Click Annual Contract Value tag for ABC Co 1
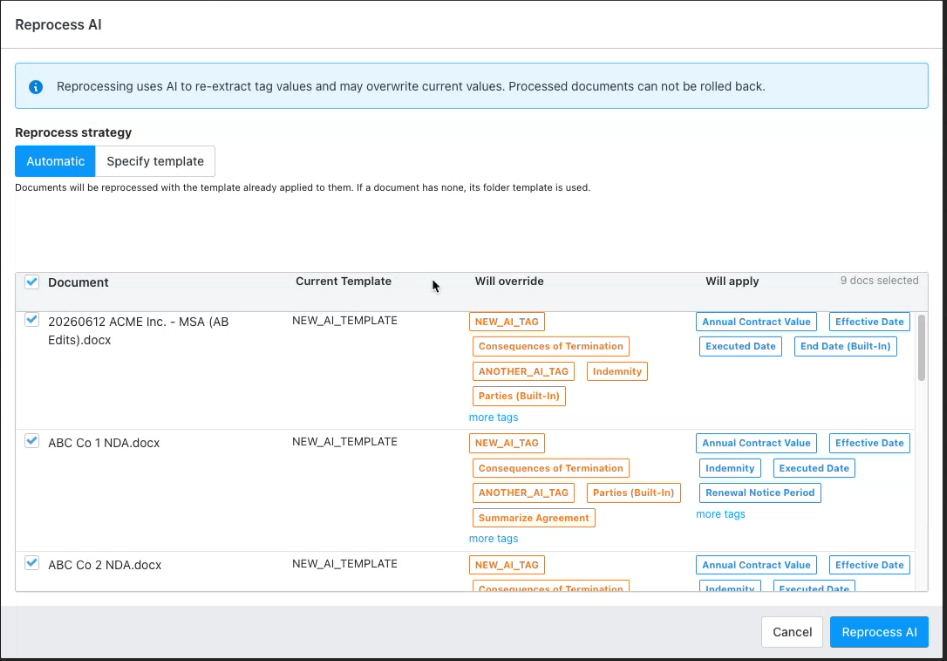Screen dimensions: 947x661 (756, 443)
